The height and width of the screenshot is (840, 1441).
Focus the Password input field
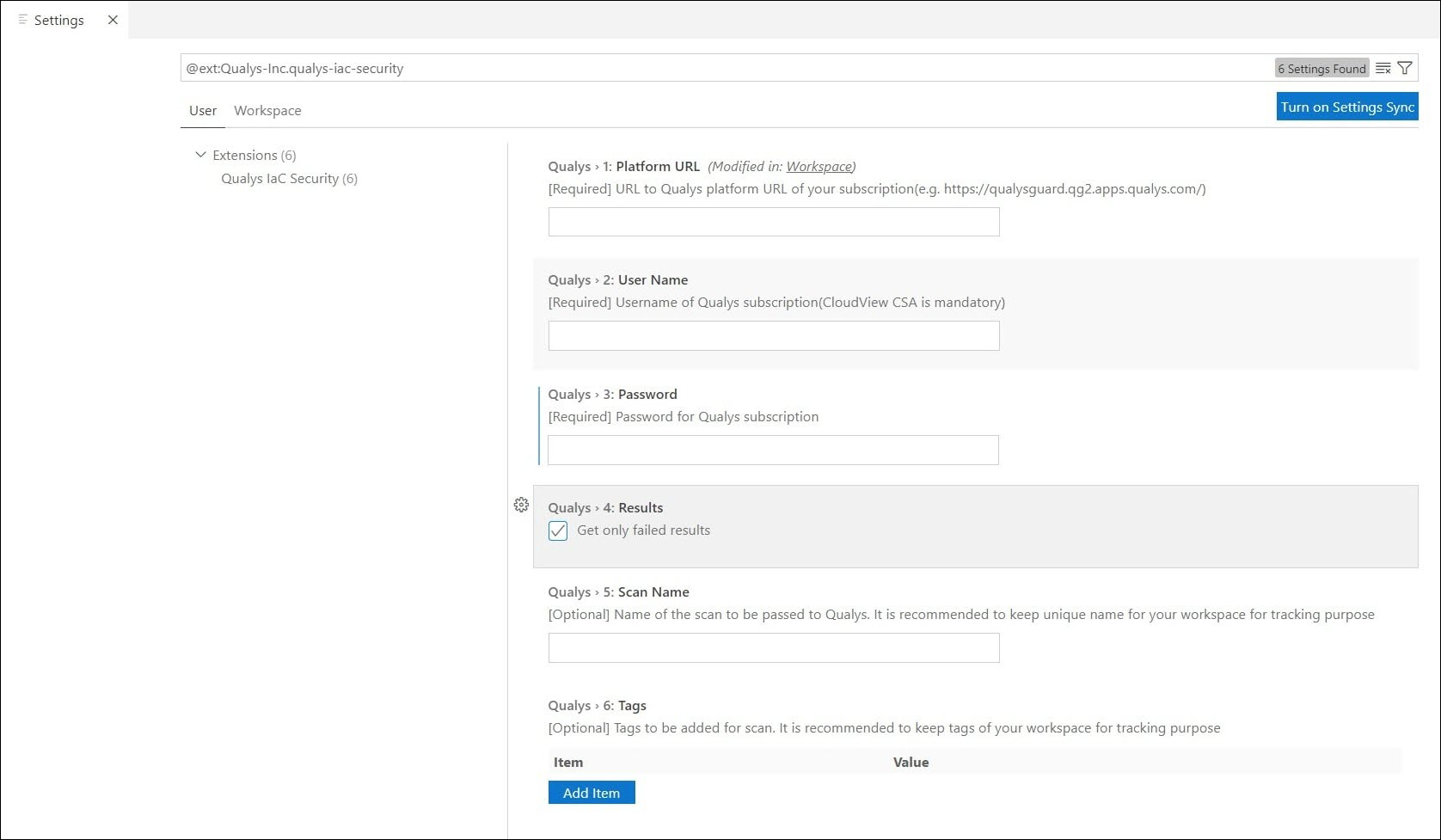tap(773, 450)
